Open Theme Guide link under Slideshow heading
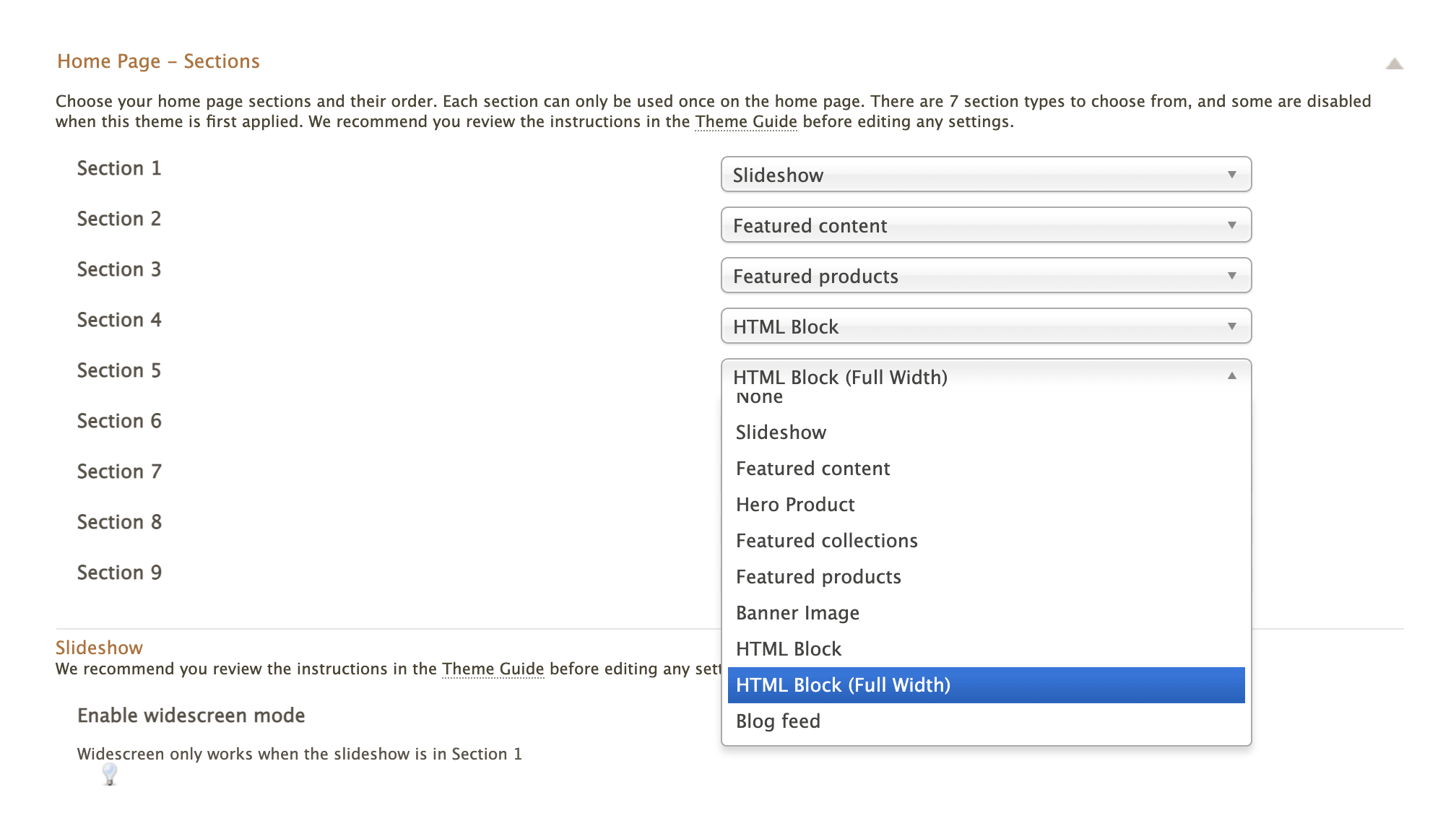 pos(493,669)
